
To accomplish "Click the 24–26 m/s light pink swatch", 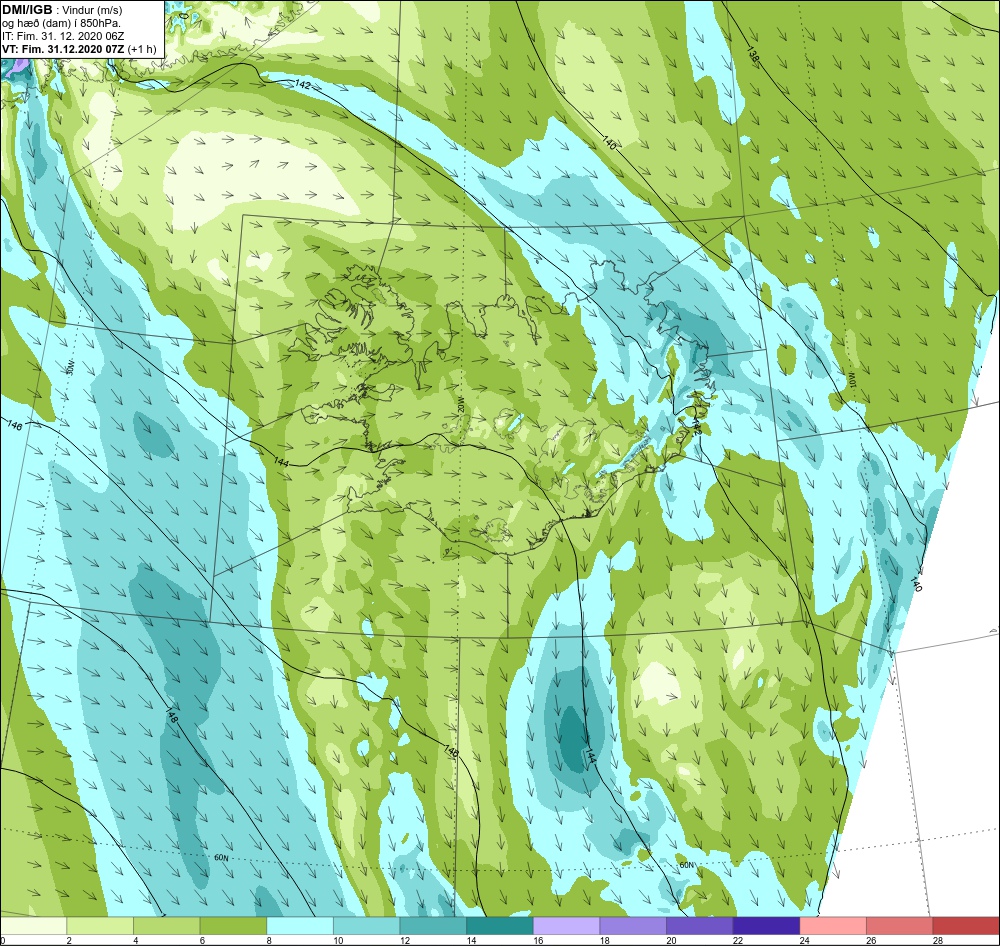I will [x=833, y=926].
